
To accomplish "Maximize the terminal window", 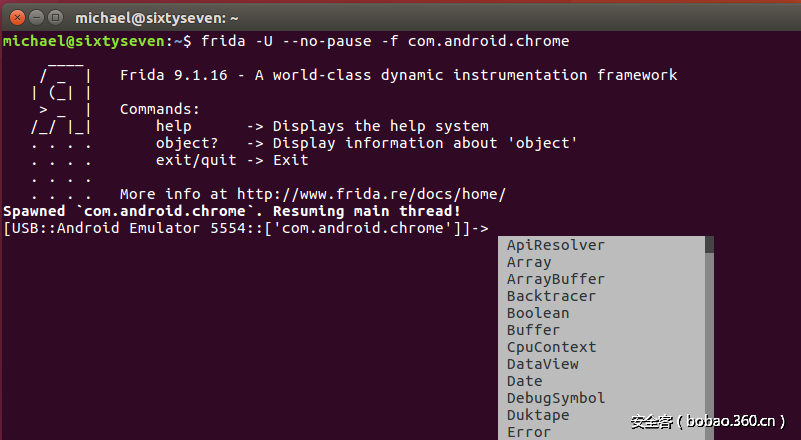I will [54, 17].
